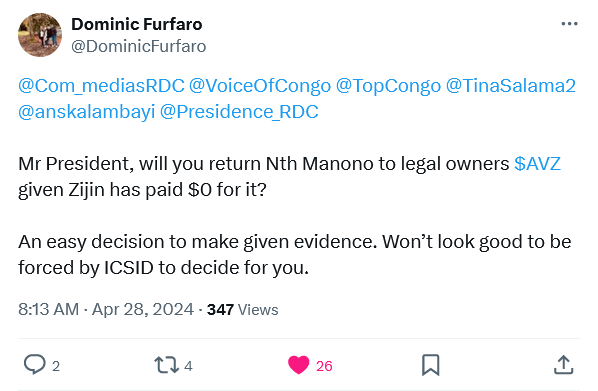Bookmark this tweet
The width and height of the screenshot is (598, 391).
tap(431, 365)
